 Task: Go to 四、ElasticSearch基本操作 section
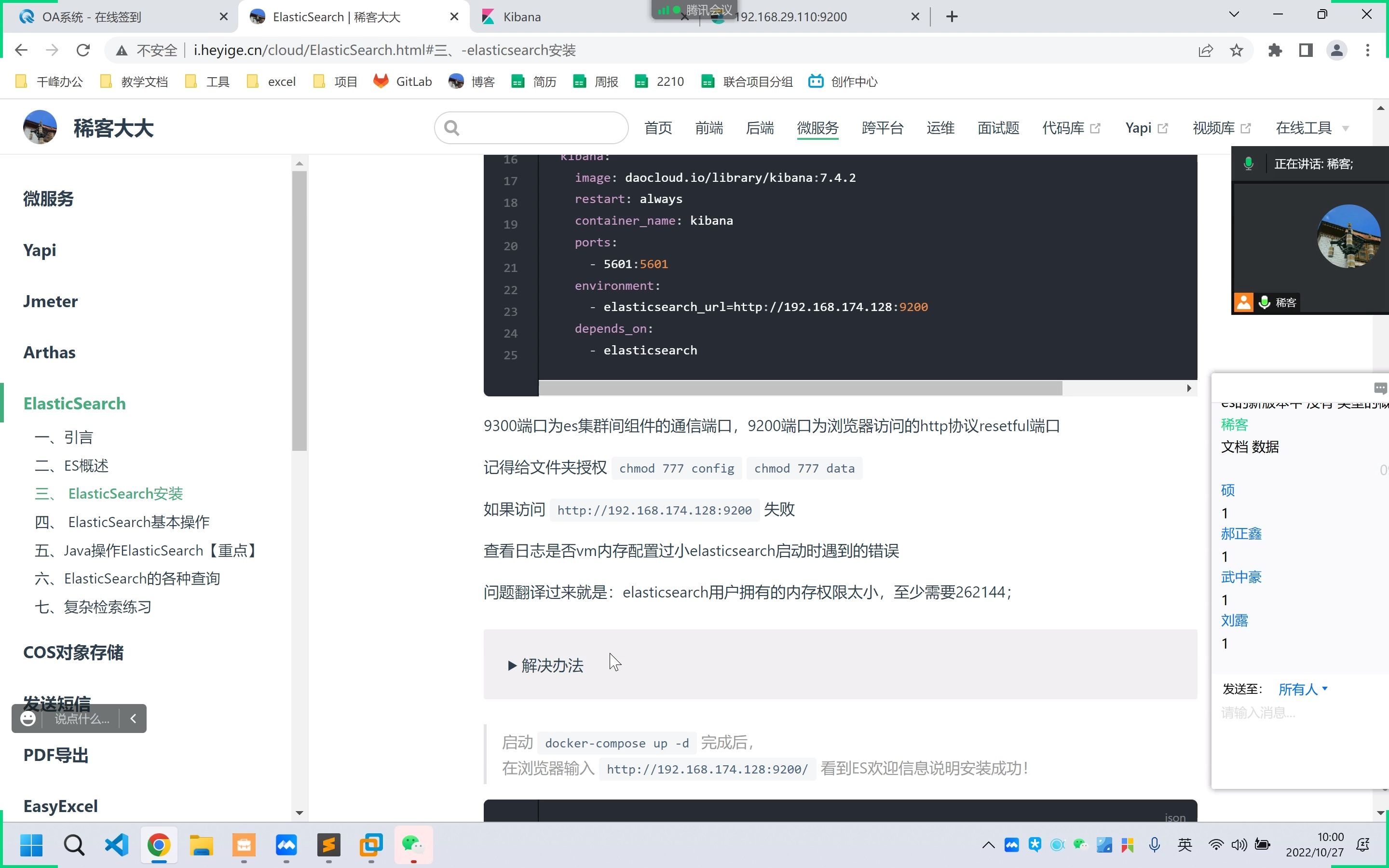[x=122, y=522]
